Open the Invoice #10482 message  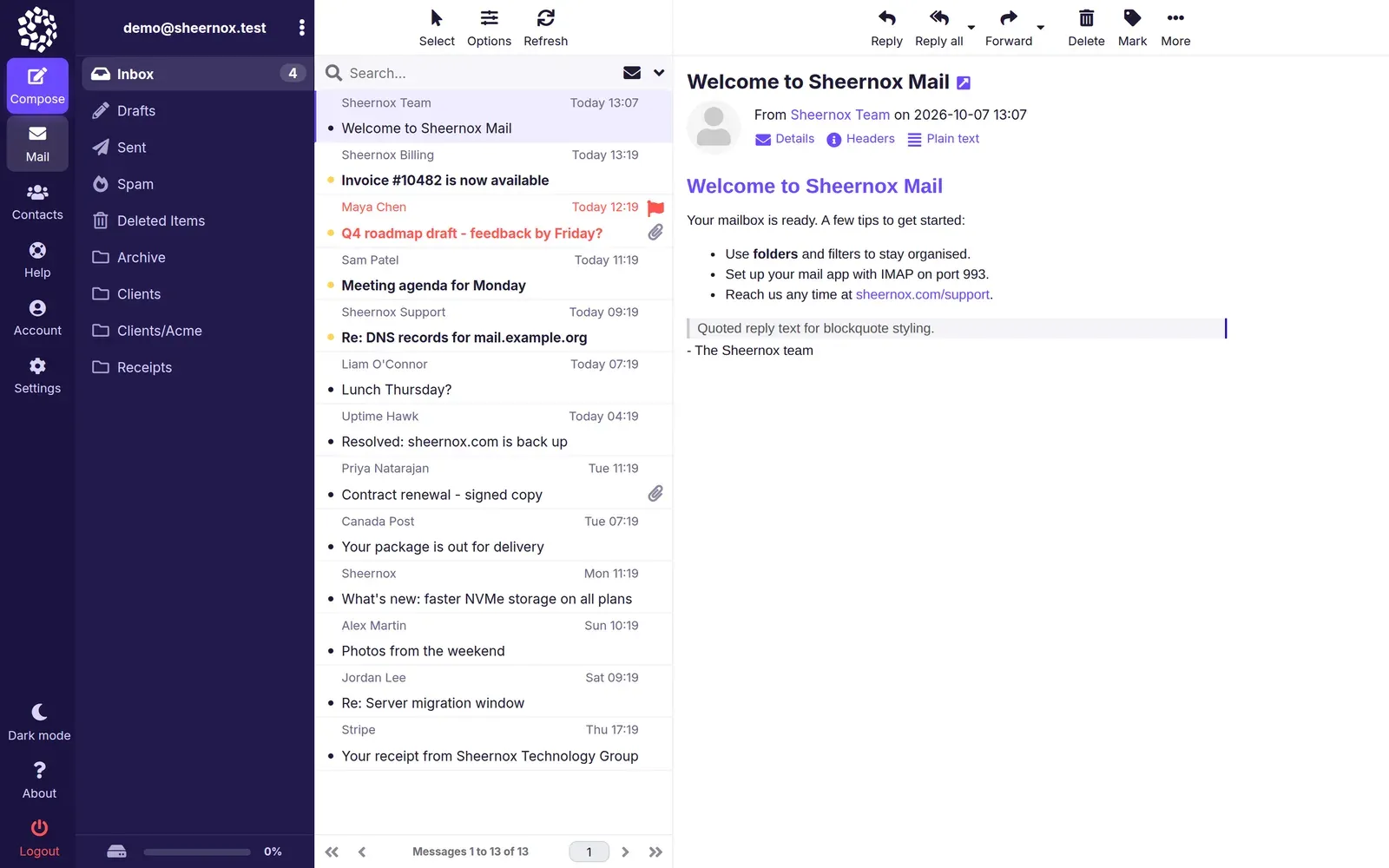493,168
